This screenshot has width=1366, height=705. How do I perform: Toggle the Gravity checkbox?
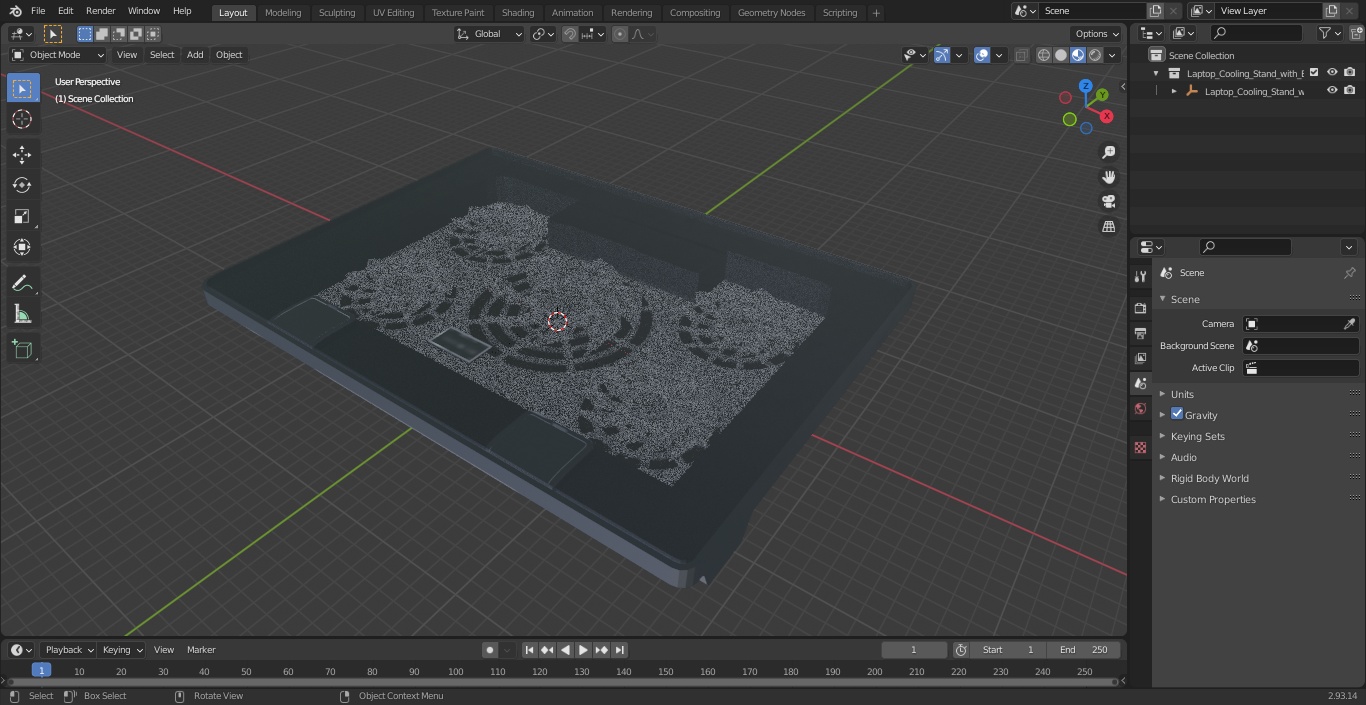tap(1177, 414)
